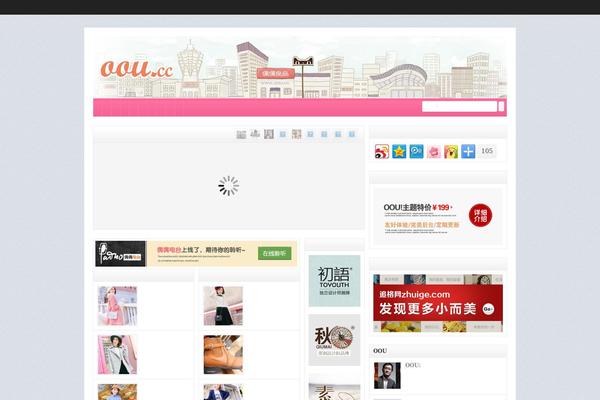Image resolution: width=600 pixels, height=400 pixels.
Task: Click the Tmall cat sign in header
Action: pyautogui.click(x=303, y=61)
